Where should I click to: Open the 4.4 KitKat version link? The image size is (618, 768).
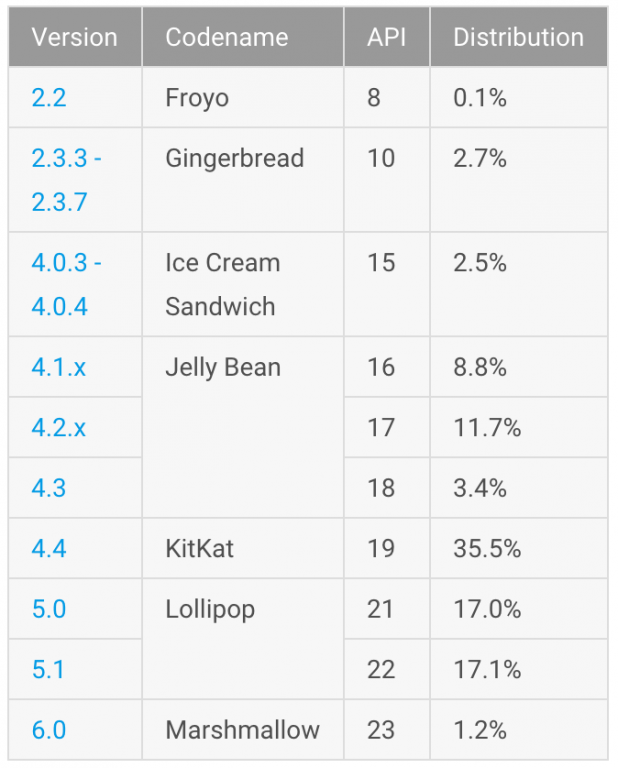point(49,548)
